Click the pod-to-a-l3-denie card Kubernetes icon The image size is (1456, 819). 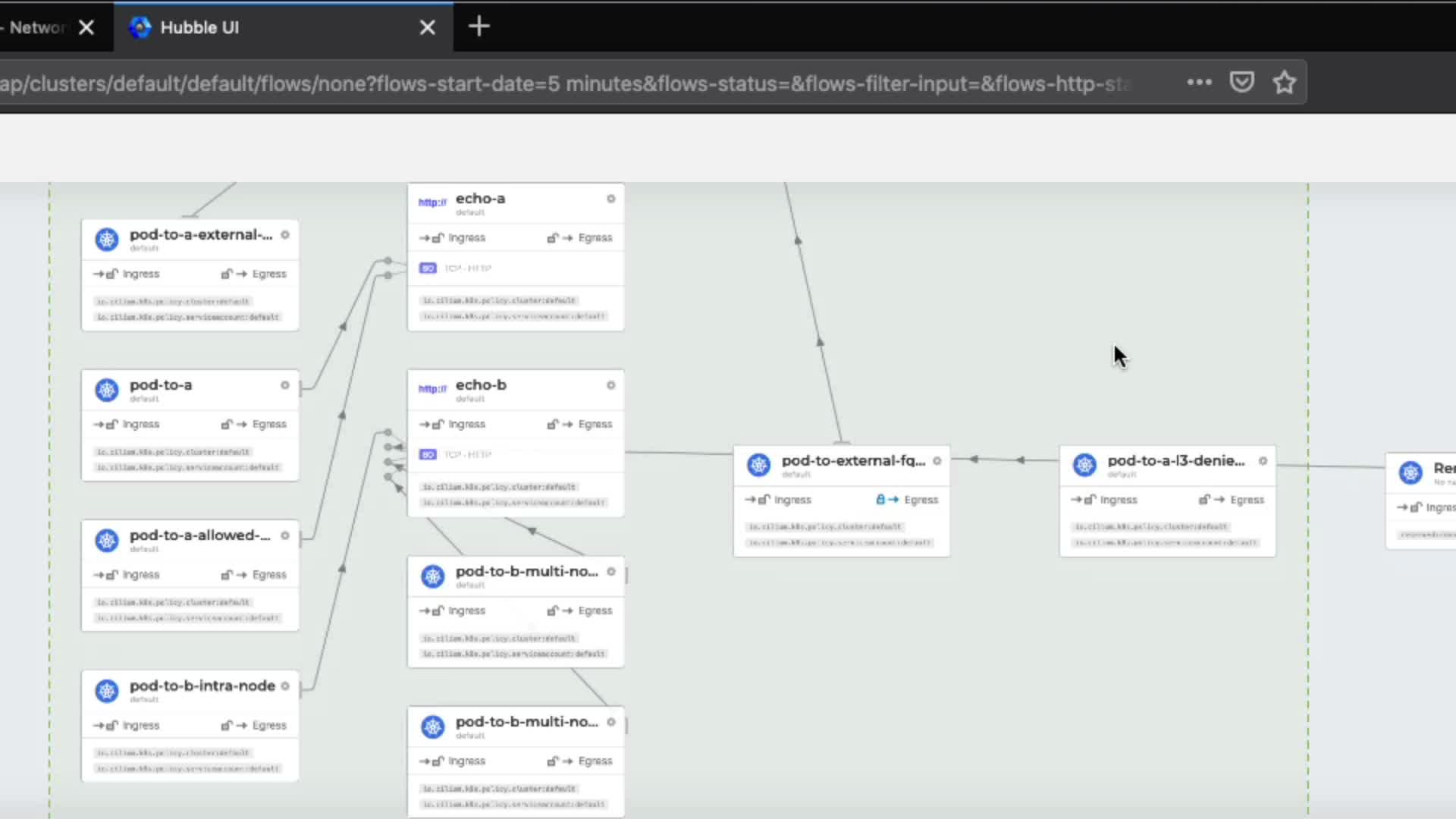point(1084,465)
